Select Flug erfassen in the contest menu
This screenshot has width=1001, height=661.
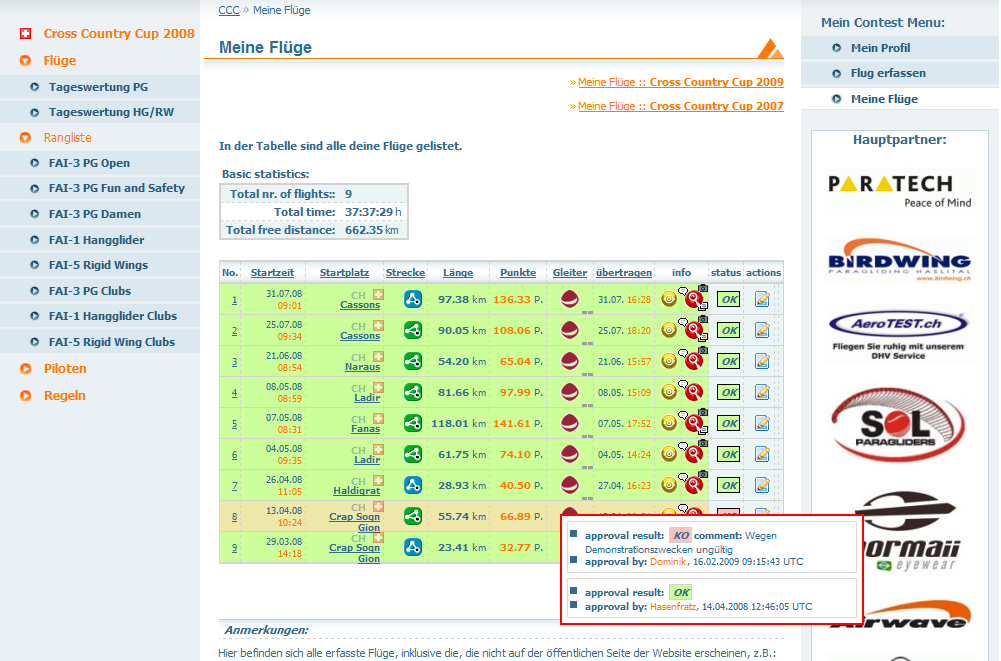coord(888,73)
